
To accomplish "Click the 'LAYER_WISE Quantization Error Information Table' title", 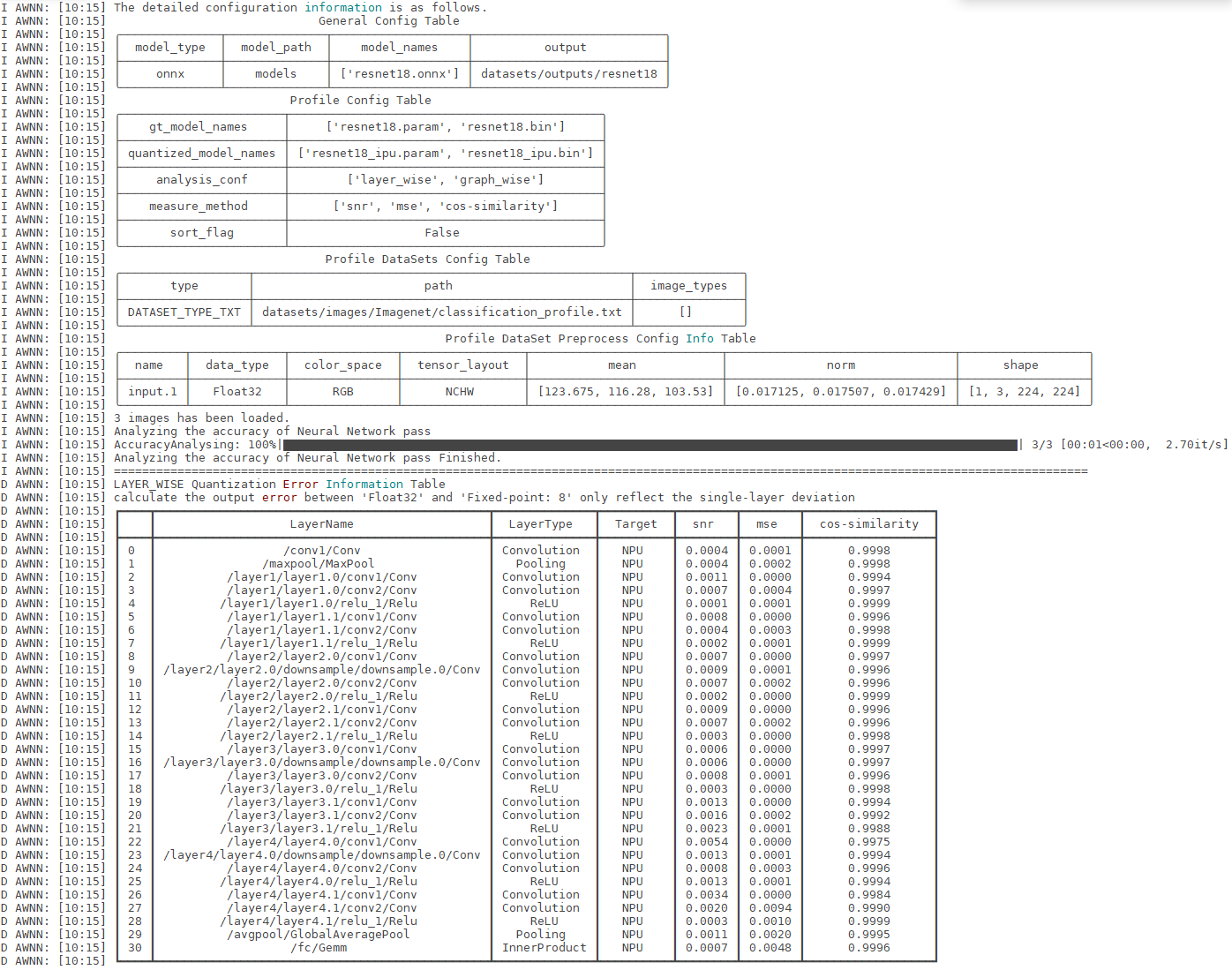I will point(280,485).
